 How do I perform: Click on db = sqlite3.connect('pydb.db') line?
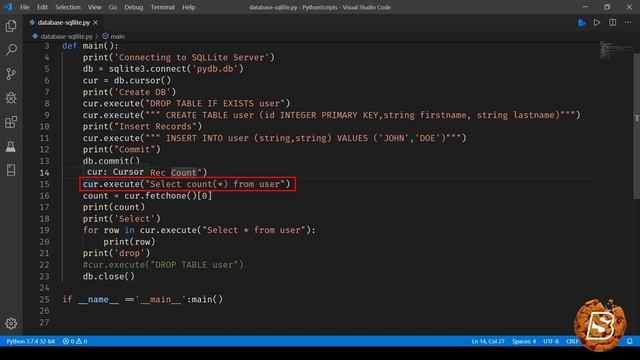(163, 69)
